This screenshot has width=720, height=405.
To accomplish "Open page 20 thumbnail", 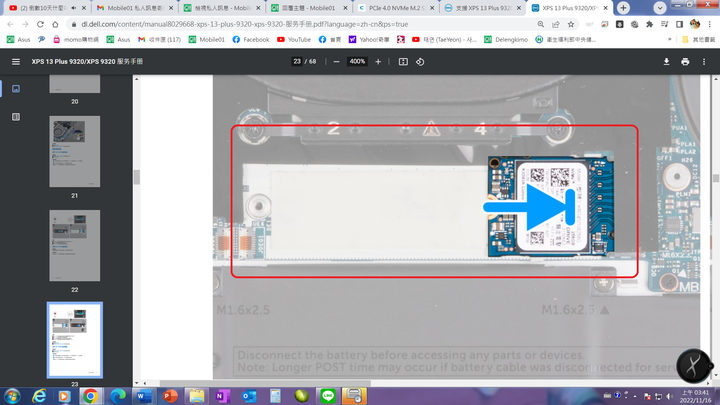I will [x=74, y=84].
